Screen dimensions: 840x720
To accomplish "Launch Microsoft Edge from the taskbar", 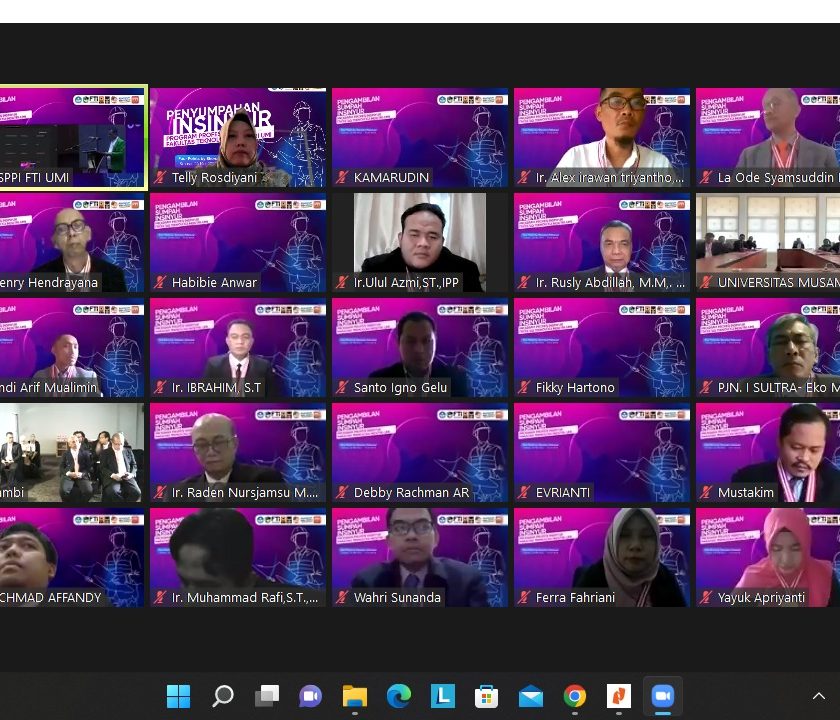I will [x=398, y=696].
